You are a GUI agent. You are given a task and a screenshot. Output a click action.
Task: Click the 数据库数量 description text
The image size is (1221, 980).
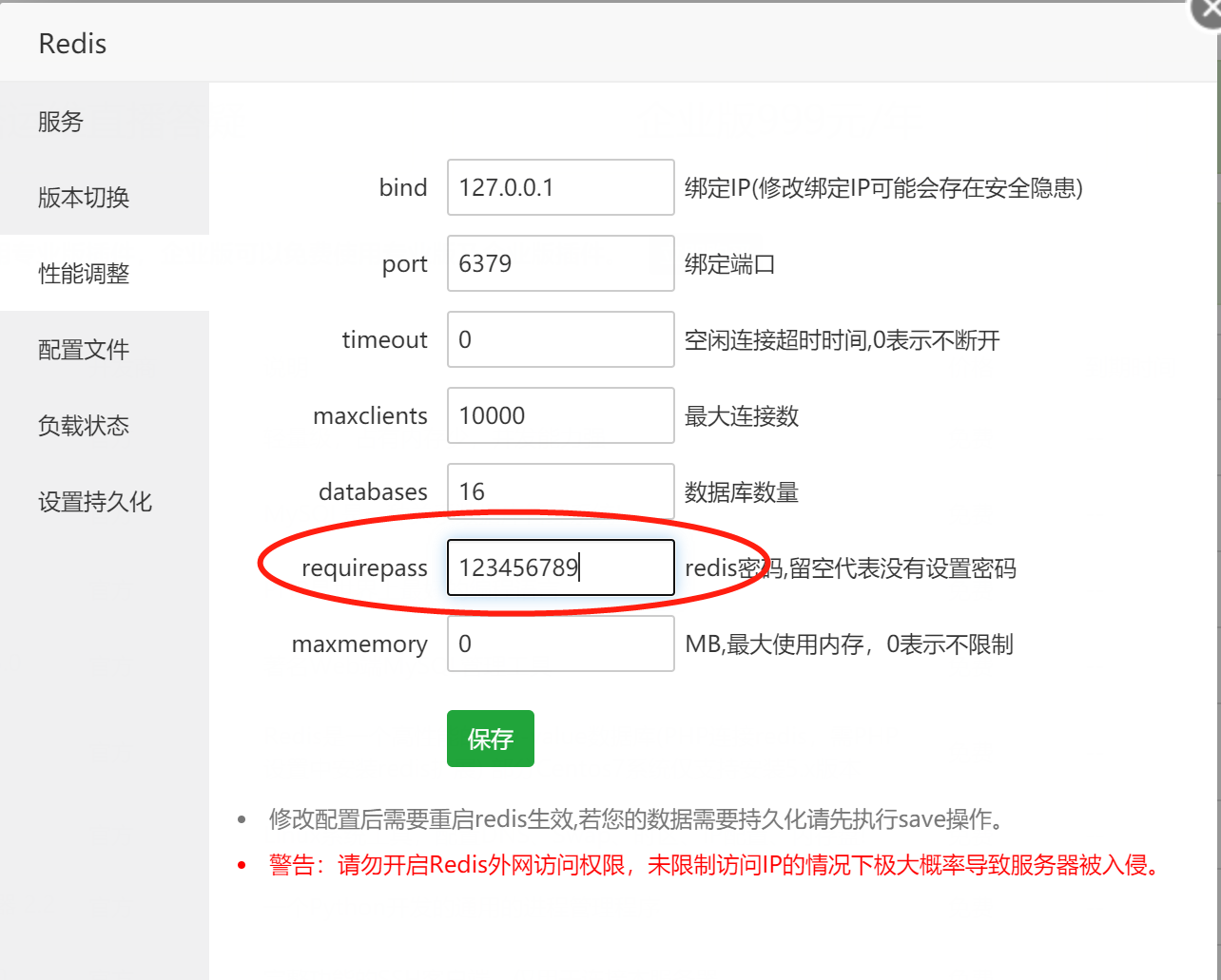pos(742,492)
